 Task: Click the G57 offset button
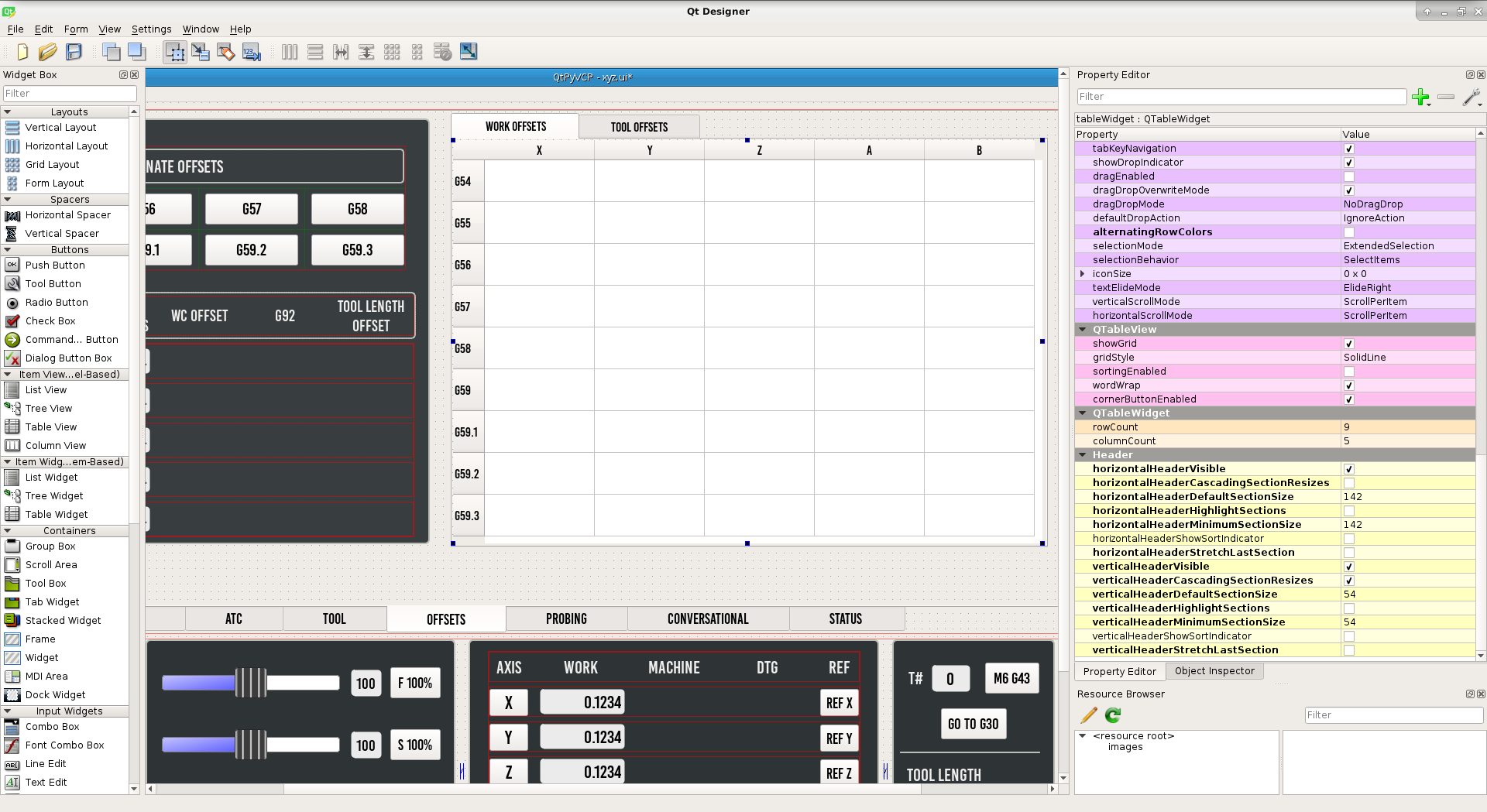[252, 209]
